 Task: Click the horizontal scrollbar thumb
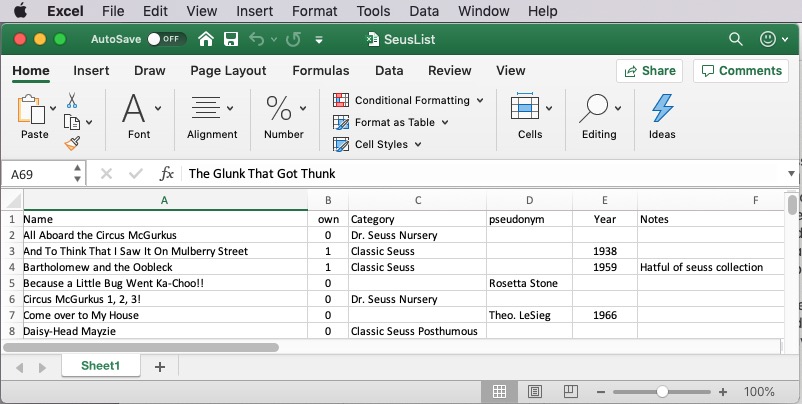pos(141,347)
